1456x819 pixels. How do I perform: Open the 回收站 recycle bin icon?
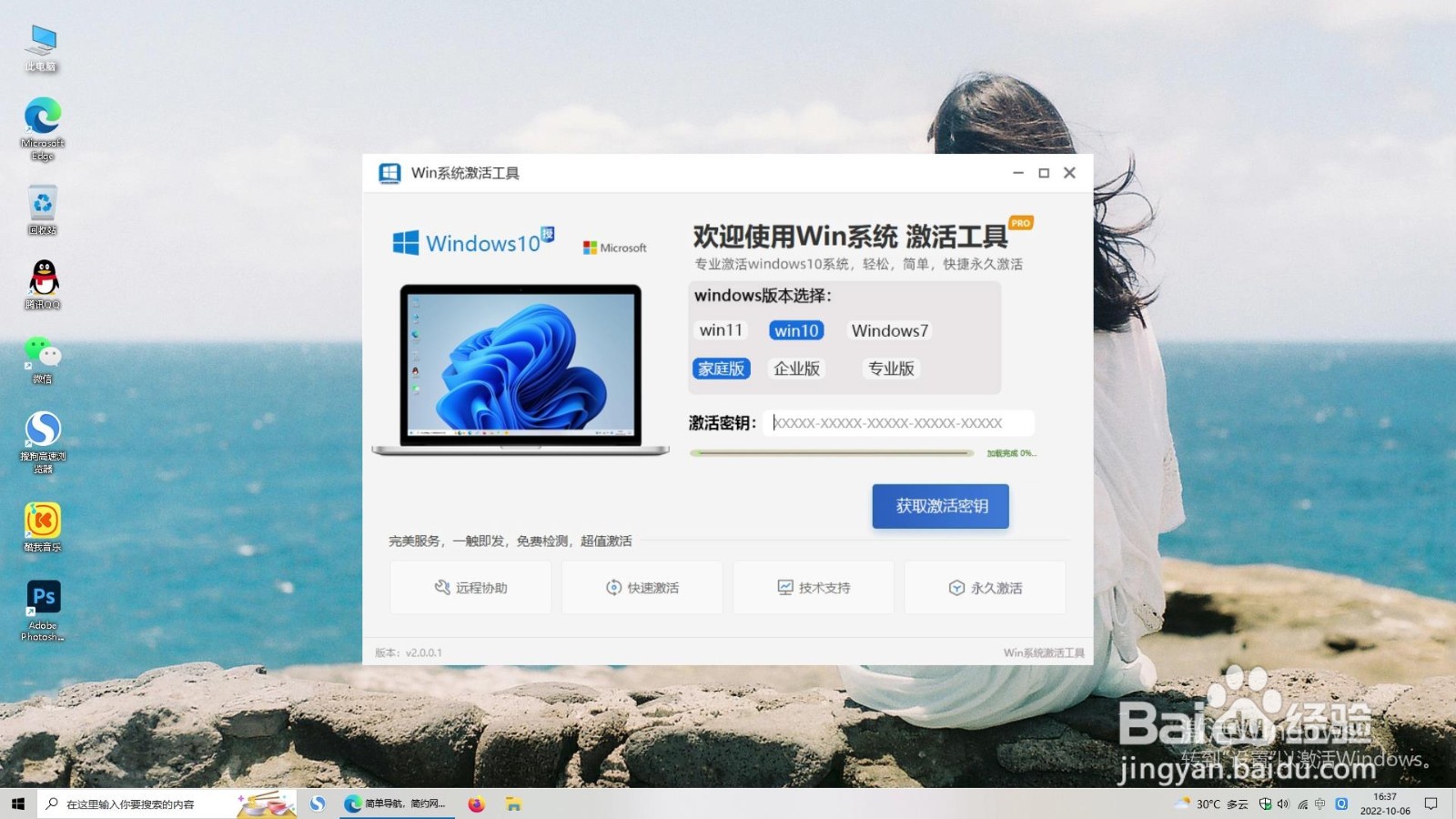[42, 210]
